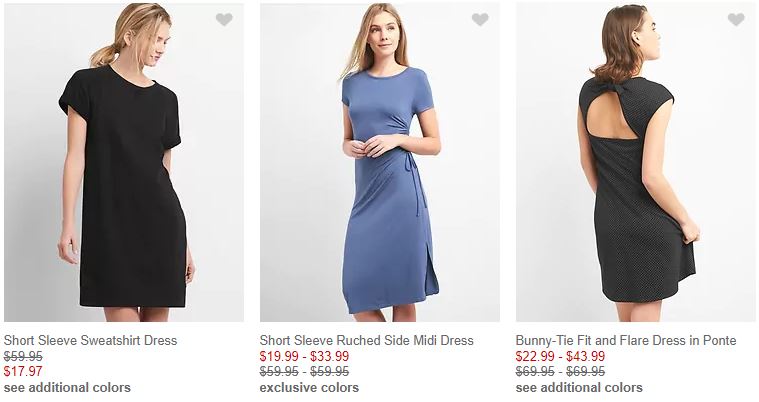Select the Bunny-Tie Fit and Flare Dress title

coord(626,340)
